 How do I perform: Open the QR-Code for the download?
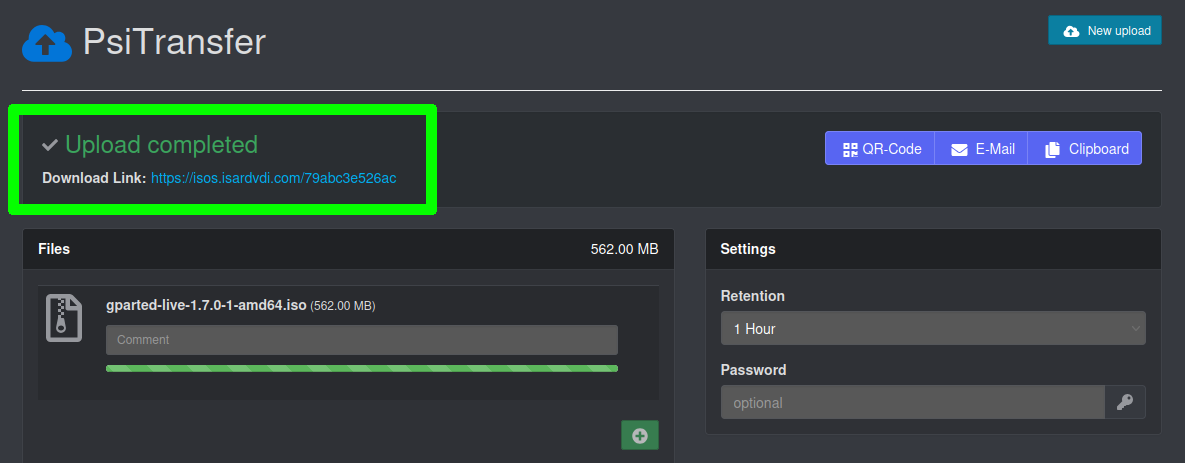coord(881,149)
